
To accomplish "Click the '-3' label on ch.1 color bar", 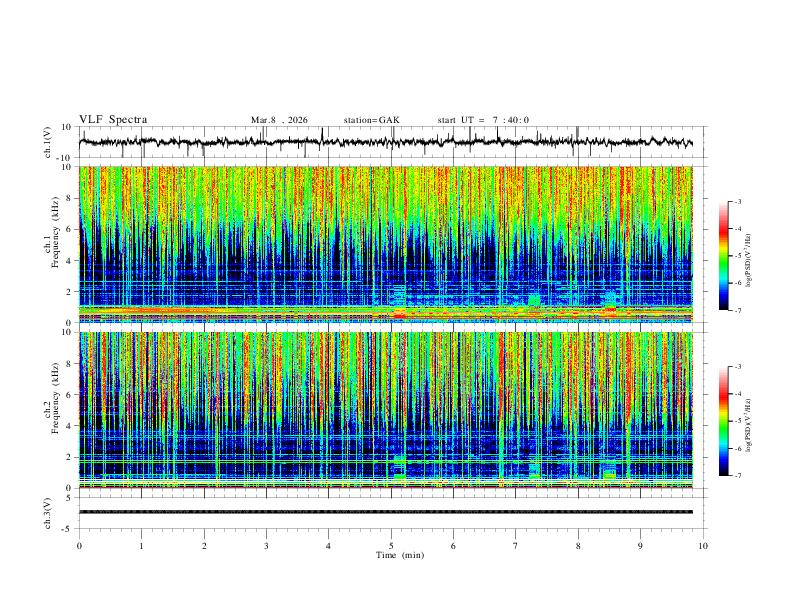I will tap(738, 202).
